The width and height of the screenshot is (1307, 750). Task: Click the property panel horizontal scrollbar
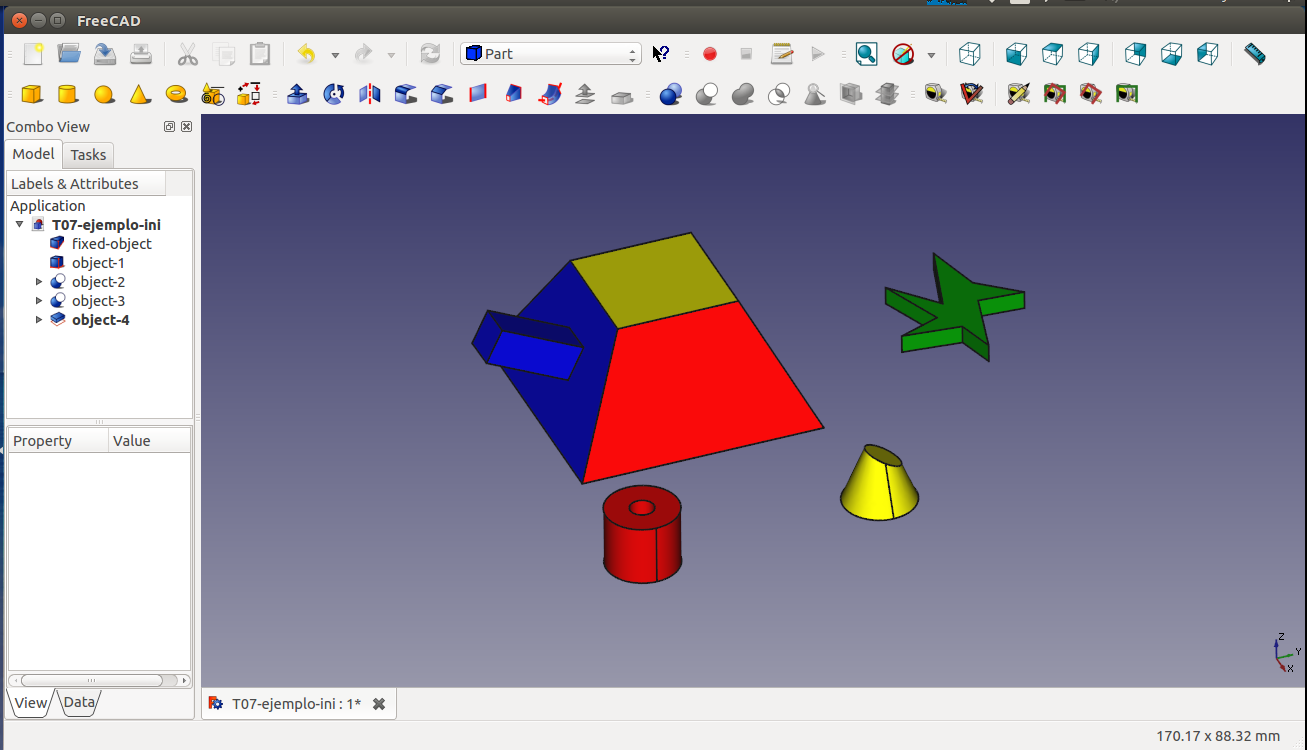coord(92,680)
